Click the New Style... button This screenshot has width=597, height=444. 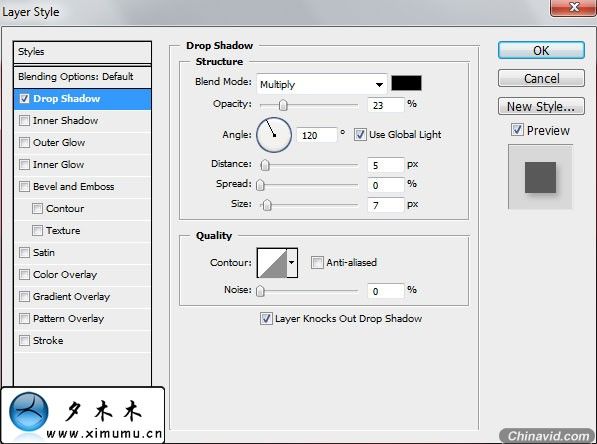(541, 106)
